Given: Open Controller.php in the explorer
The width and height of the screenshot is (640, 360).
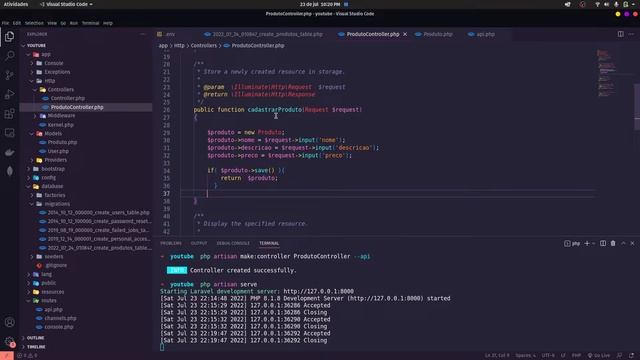Looking at the screenshot, I should click(x=67, y=98).
